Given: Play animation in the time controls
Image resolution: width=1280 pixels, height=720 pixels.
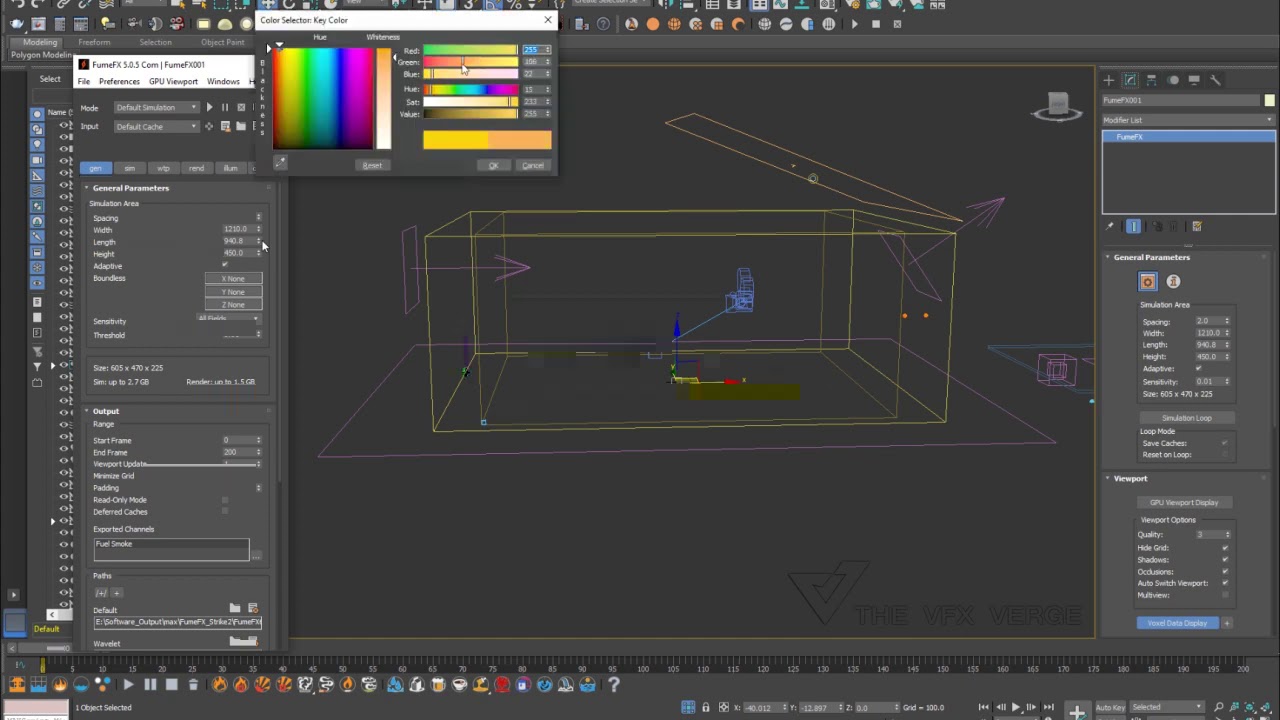Looking at the screenshot, I should coord(1016,707).
